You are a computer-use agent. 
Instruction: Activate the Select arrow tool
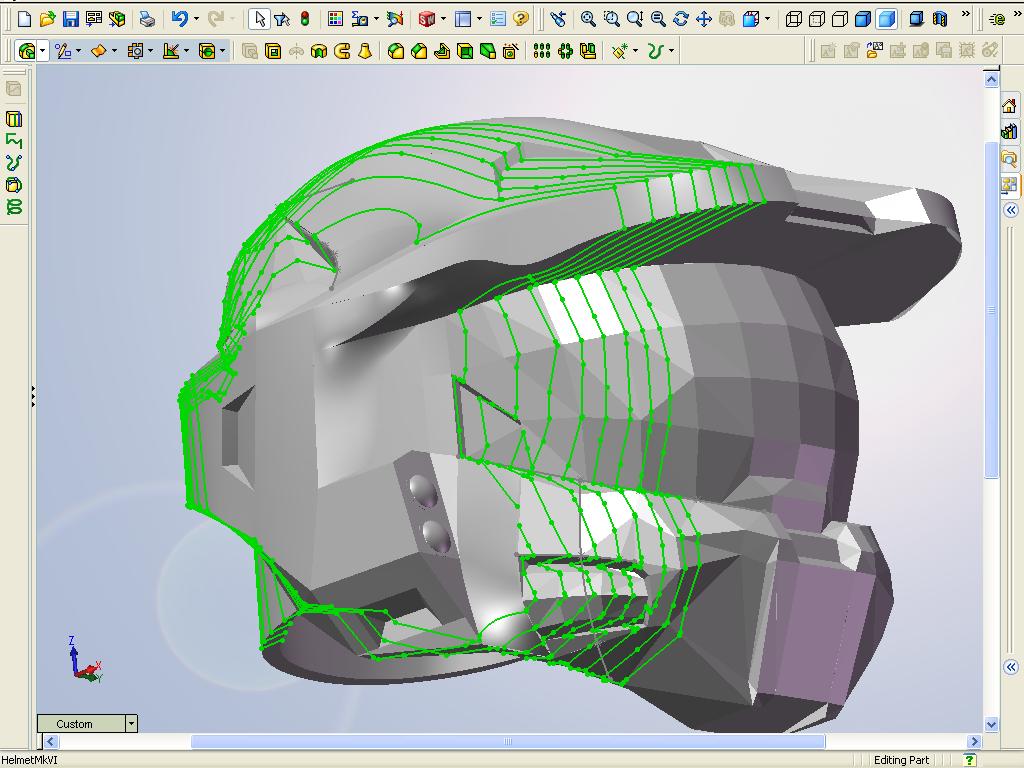point(259,19)
